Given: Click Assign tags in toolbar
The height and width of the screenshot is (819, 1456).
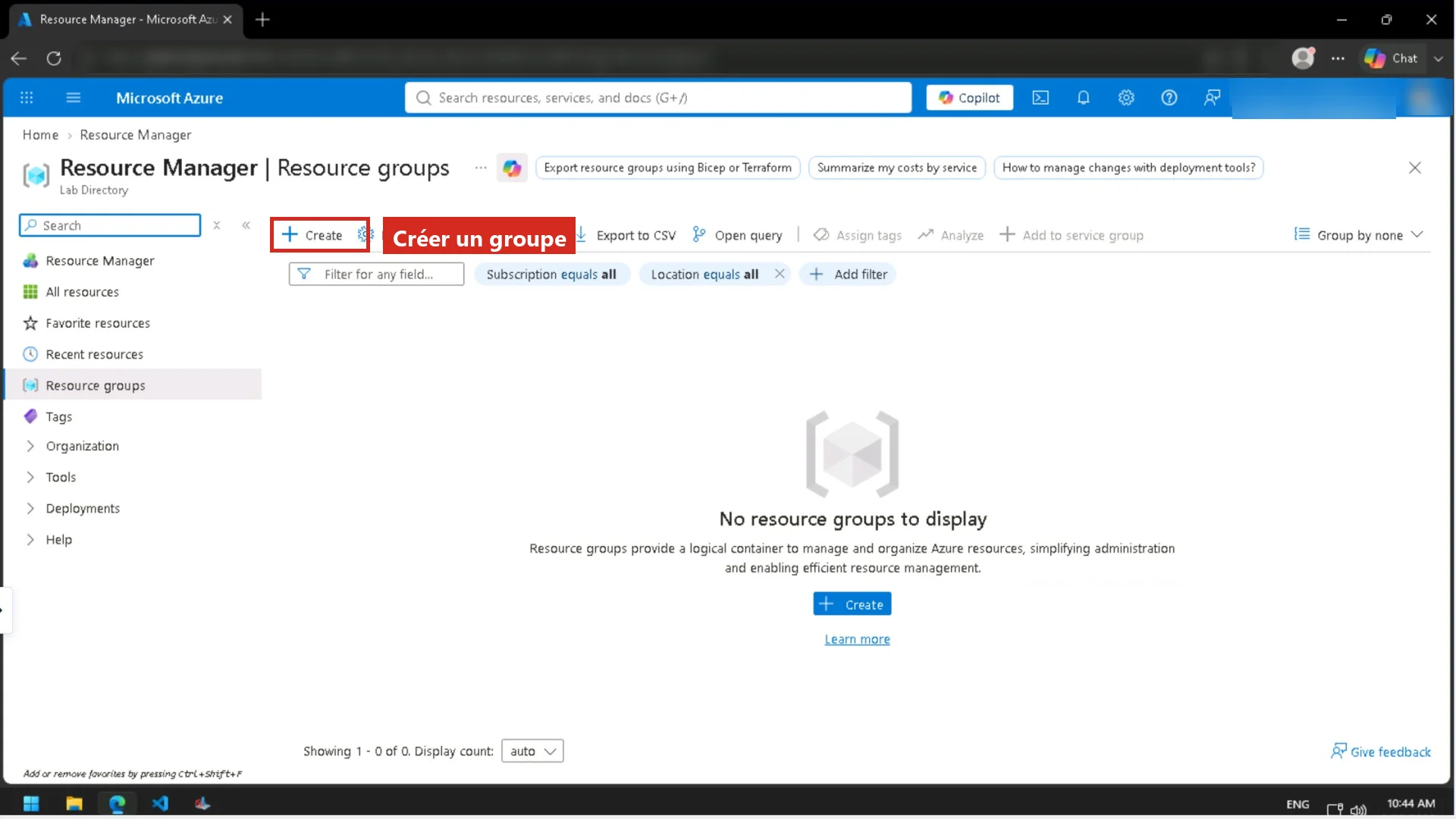Looking at the screenshot, I should [858, 235].
